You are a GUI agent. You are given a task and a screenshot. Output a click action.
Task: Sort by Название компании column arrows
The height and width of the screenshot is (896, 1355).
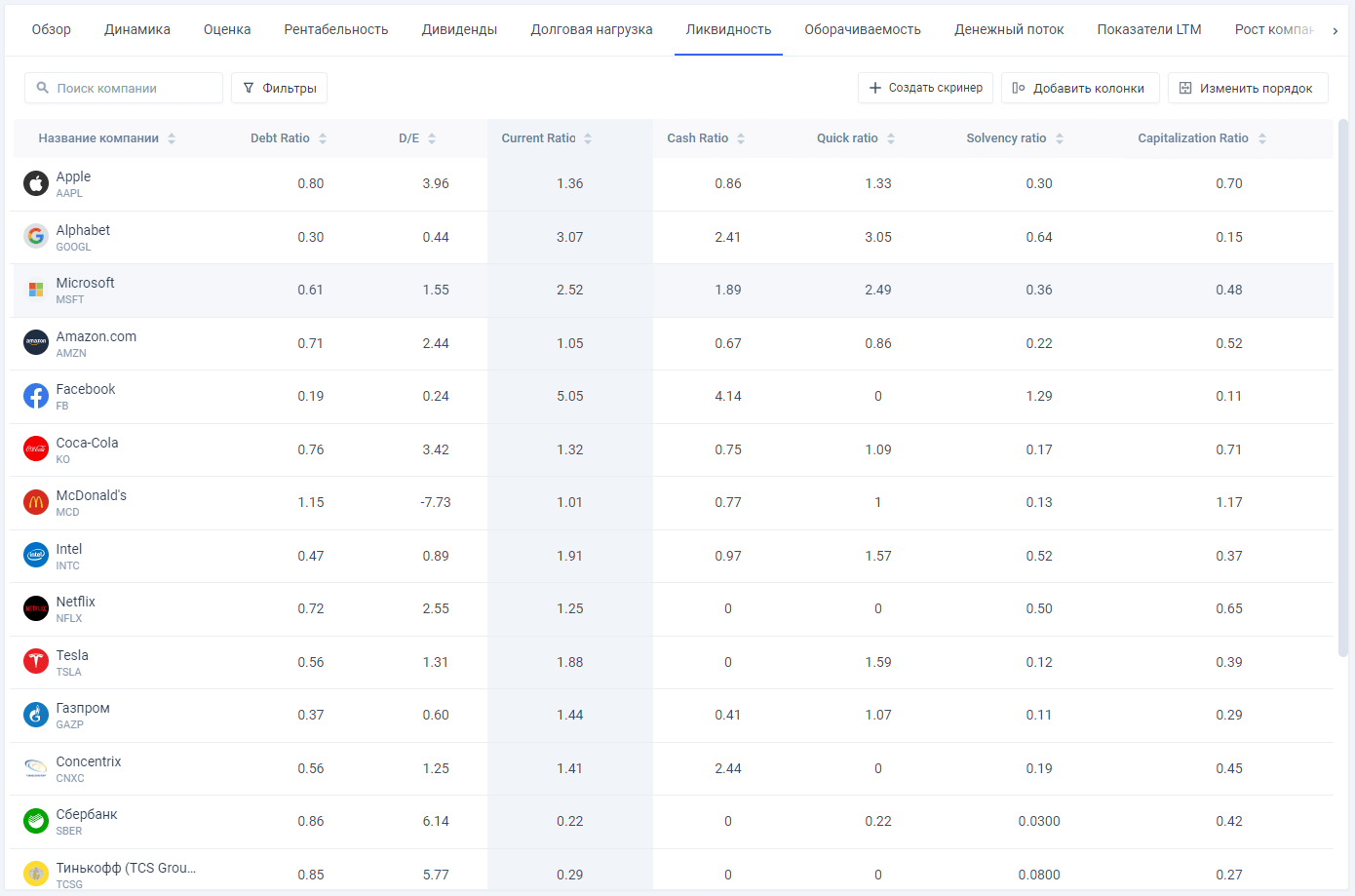[172, 138]
